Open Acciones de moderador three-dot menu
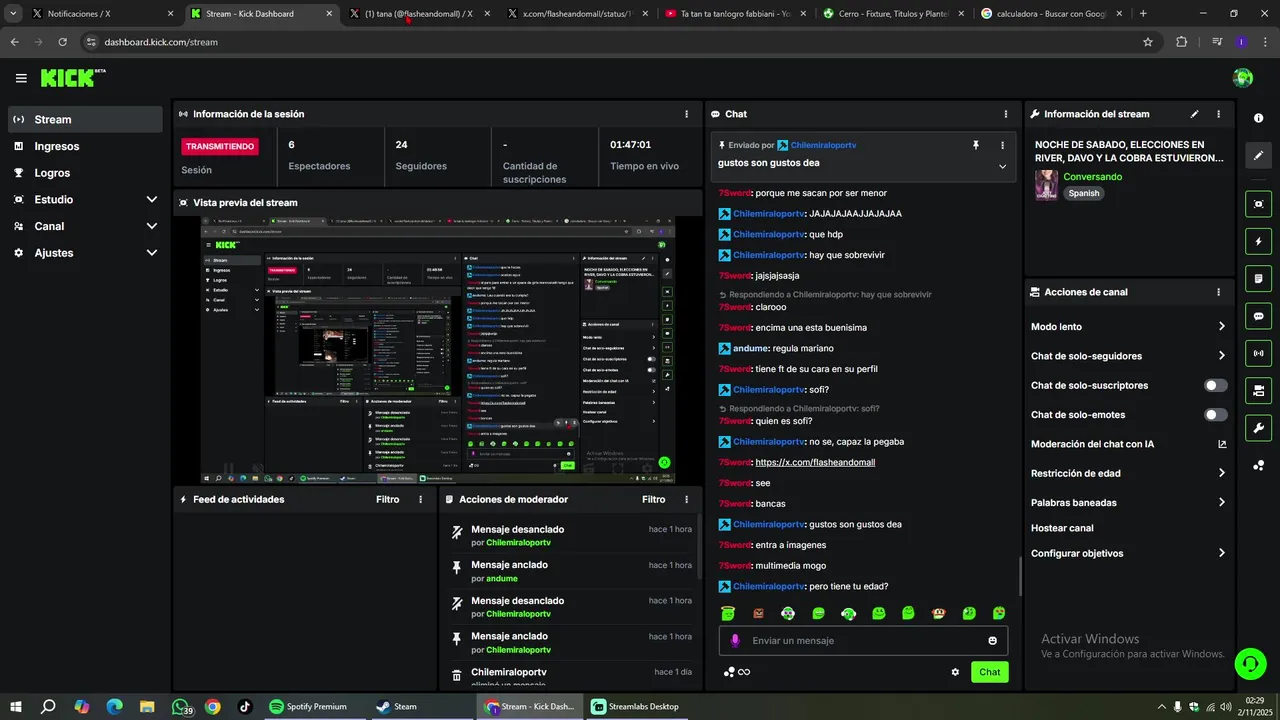Image resolution: width=1280 pixels, height=720 pixels. point(686,499)
